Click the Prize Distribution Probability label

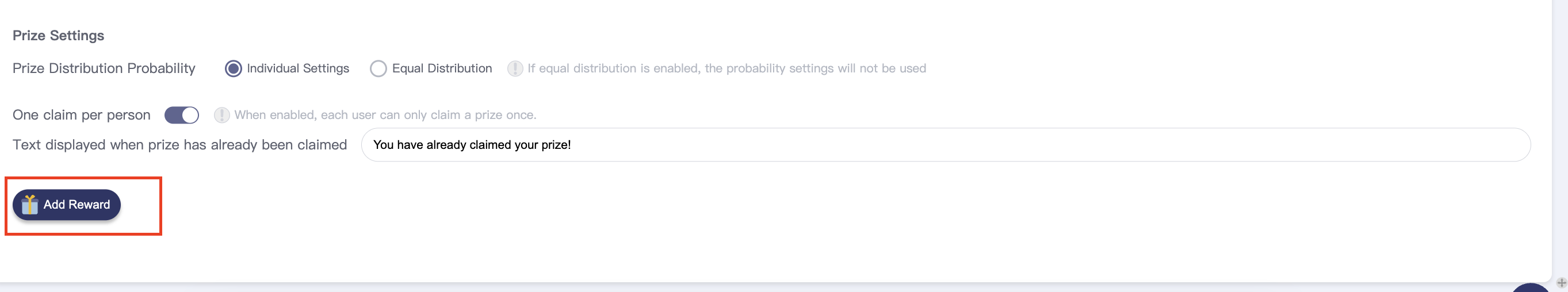point(104,68)
